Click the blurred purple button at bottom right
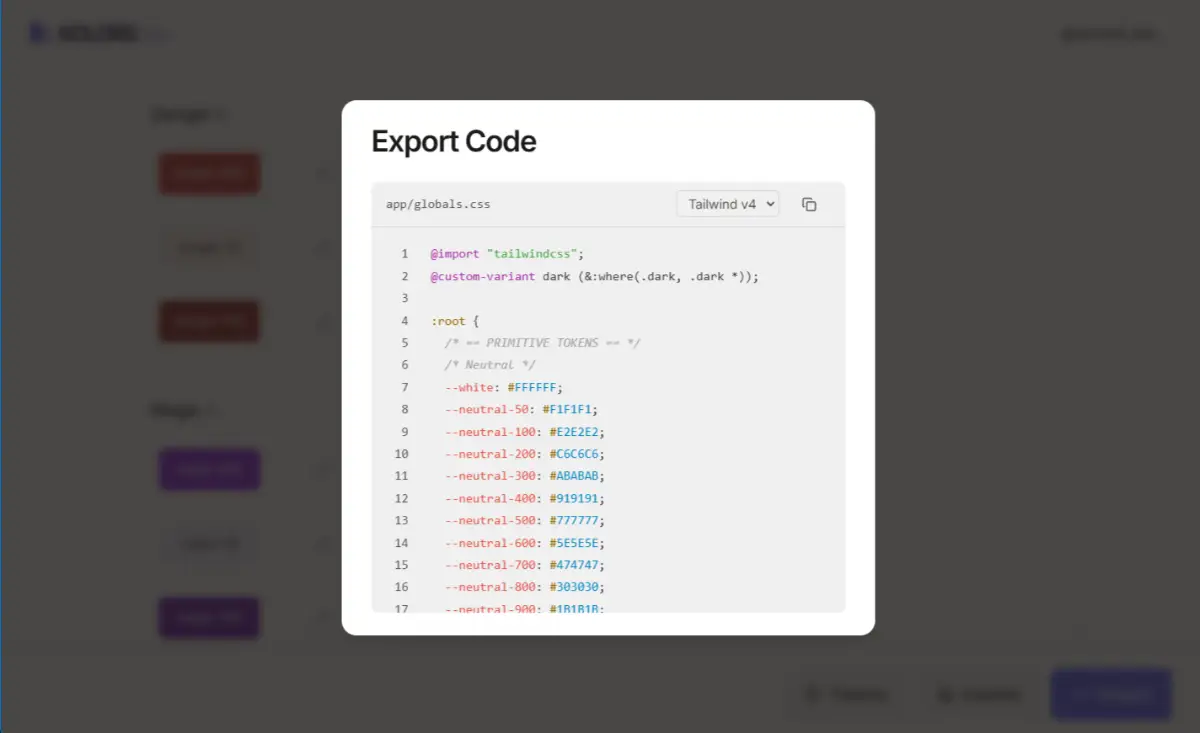1200x733 pixels. (1111, 694)
